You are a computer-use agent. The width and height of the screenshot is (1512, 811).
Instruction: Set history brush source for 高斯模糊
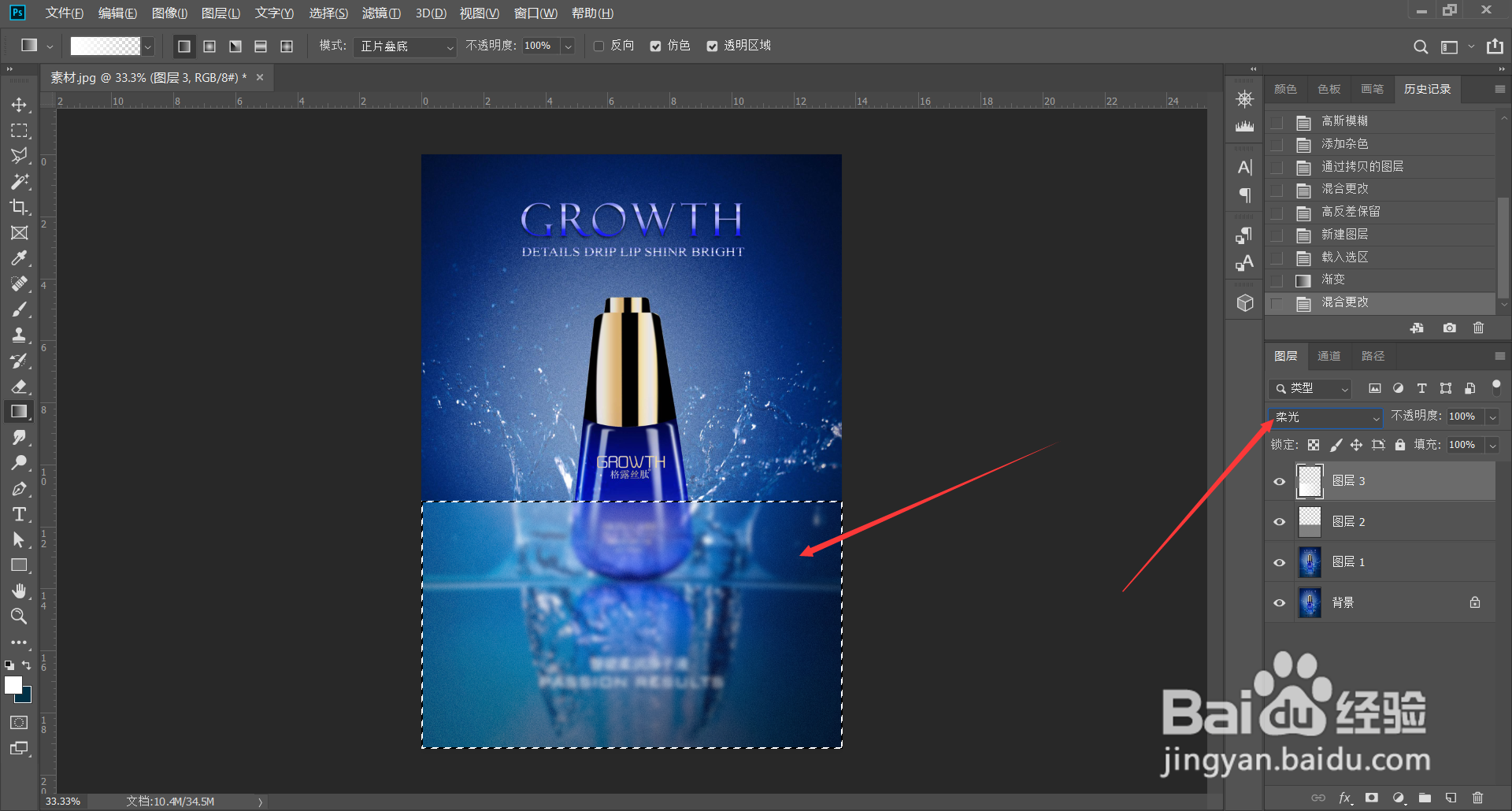coord(1277,122)
